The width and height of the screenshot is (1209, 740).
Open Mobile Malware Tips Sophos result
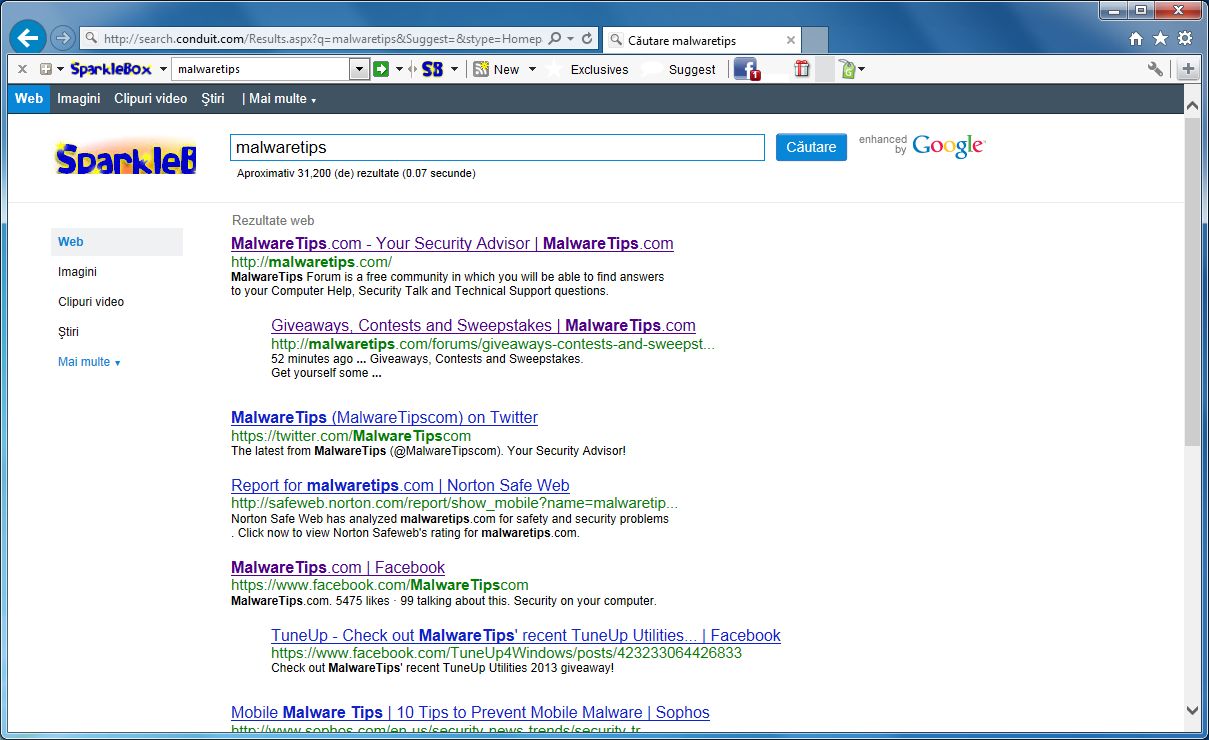(x=470, y=713)
